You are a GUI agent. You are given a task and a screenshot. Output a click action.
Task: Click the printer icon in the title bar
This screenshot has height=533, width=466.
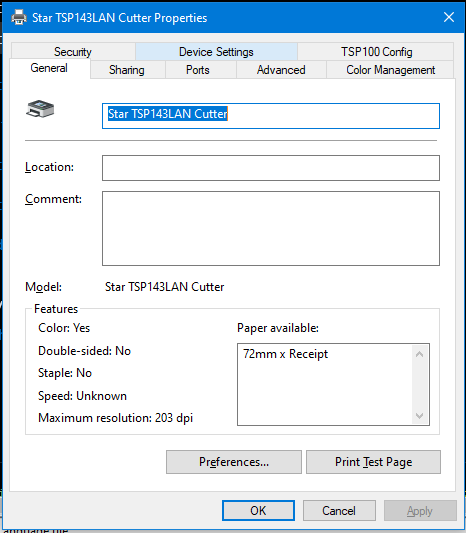pyautogui.click(x=19, y=17)
